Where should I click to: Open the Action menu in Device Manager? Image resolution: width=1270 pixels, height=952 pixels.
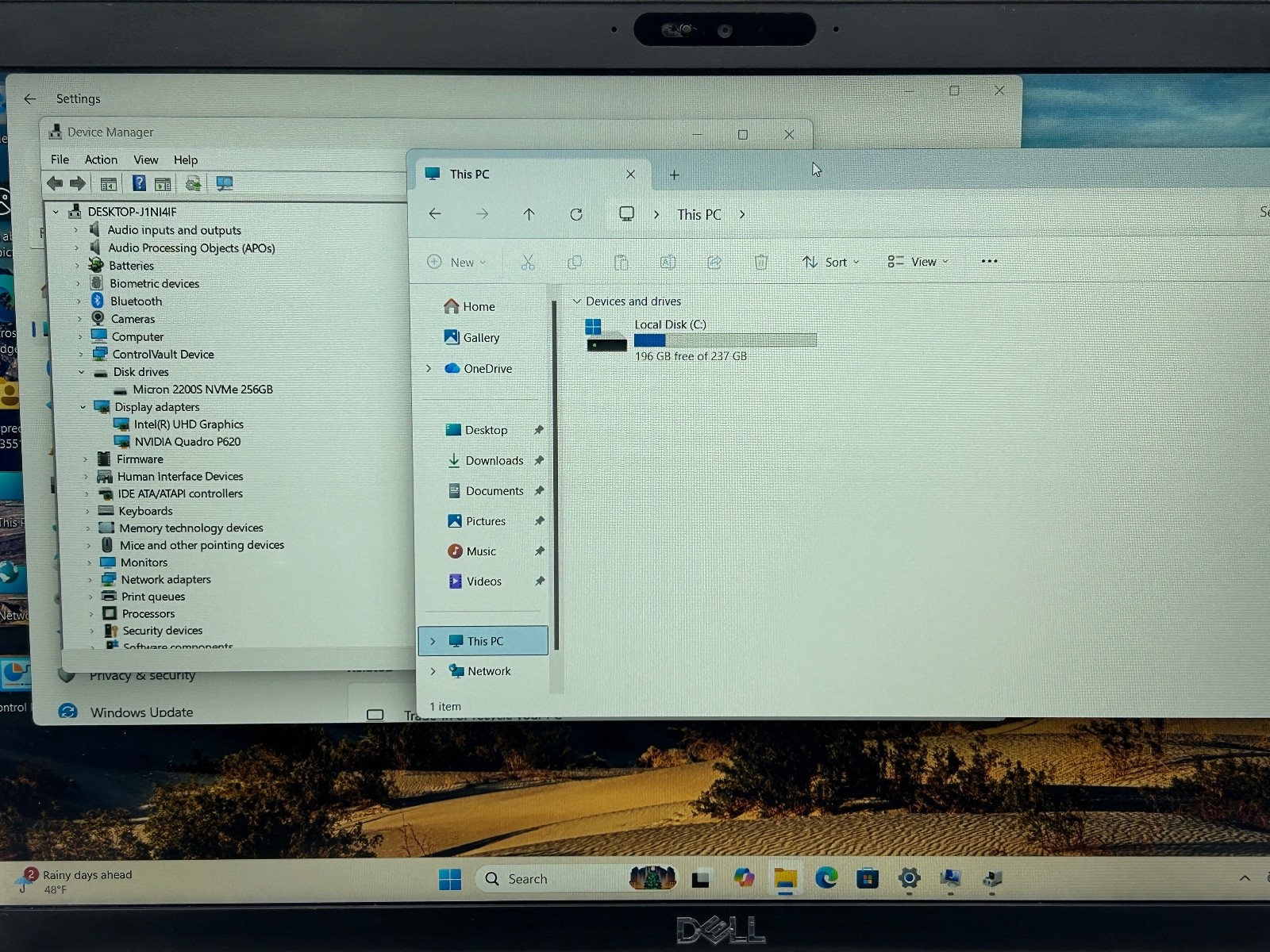tap(101, 159)
